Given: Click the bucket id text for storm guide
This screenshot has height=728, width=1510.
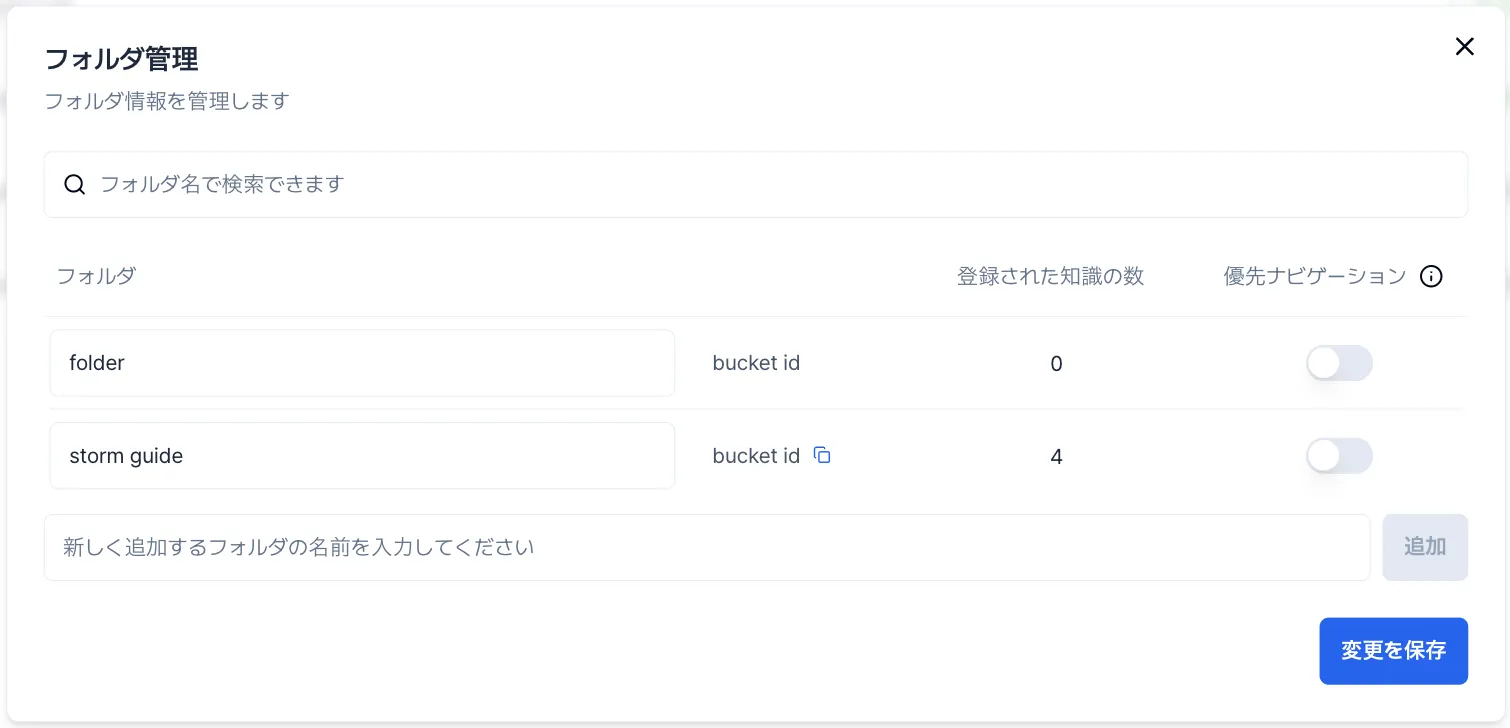Looking at the screenshot, I should click(x=756, y=456).
